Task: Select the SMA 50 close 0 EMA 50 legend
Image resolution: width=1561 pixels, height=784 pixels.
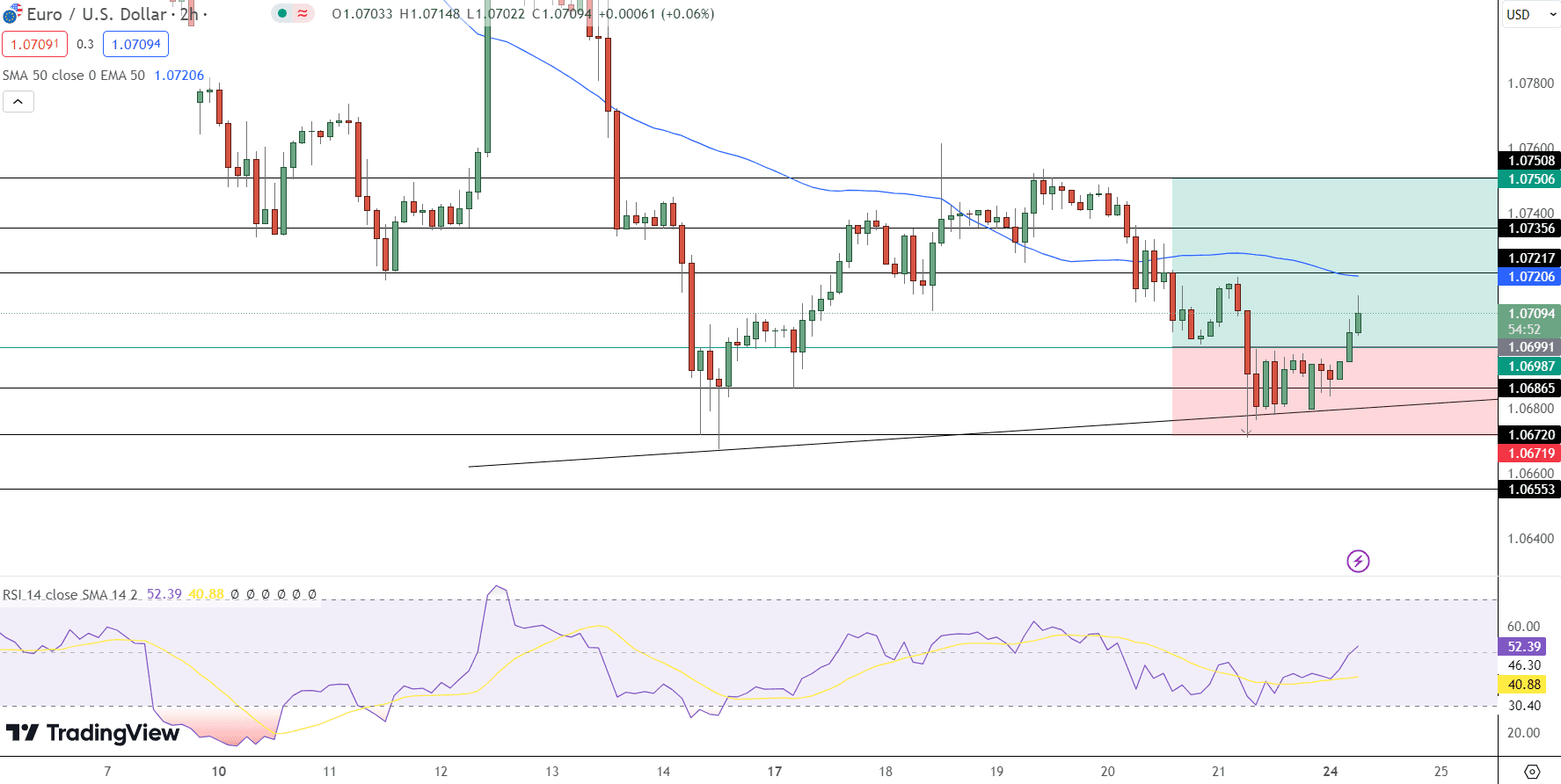Action: (74, 76)
